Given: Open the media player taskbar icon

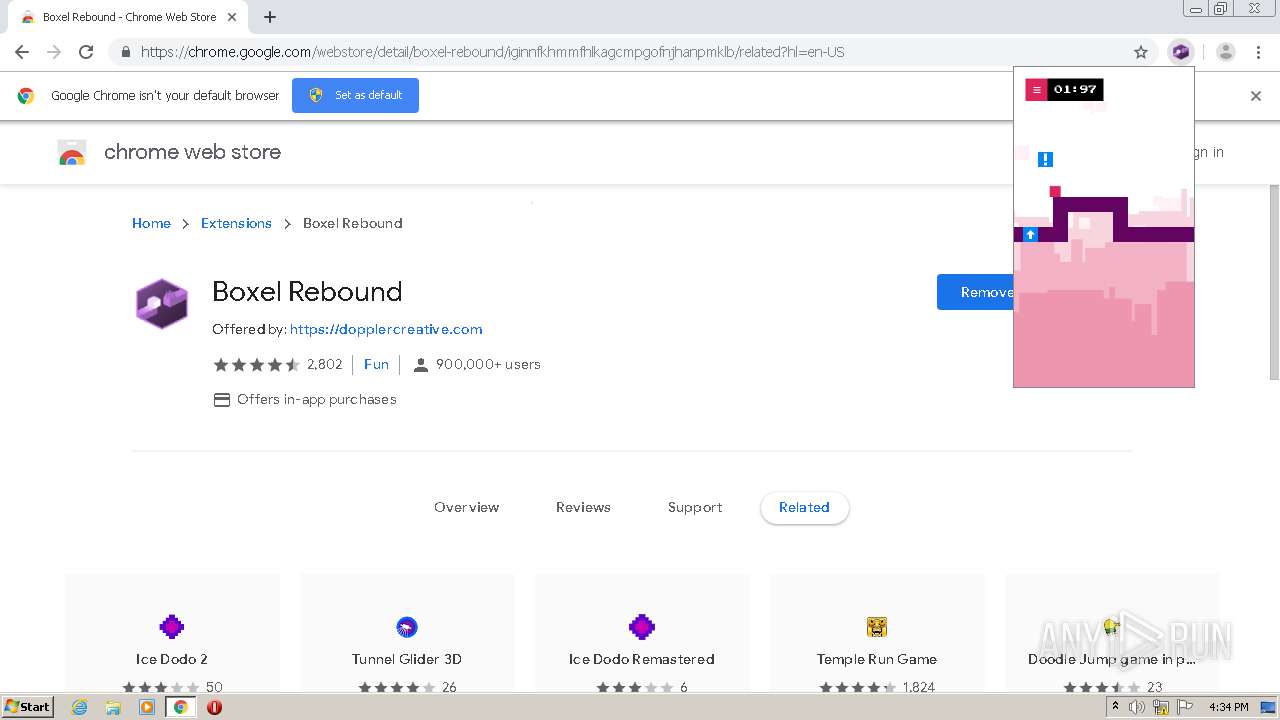Looking at the screenshot, I should coord(147,707).
